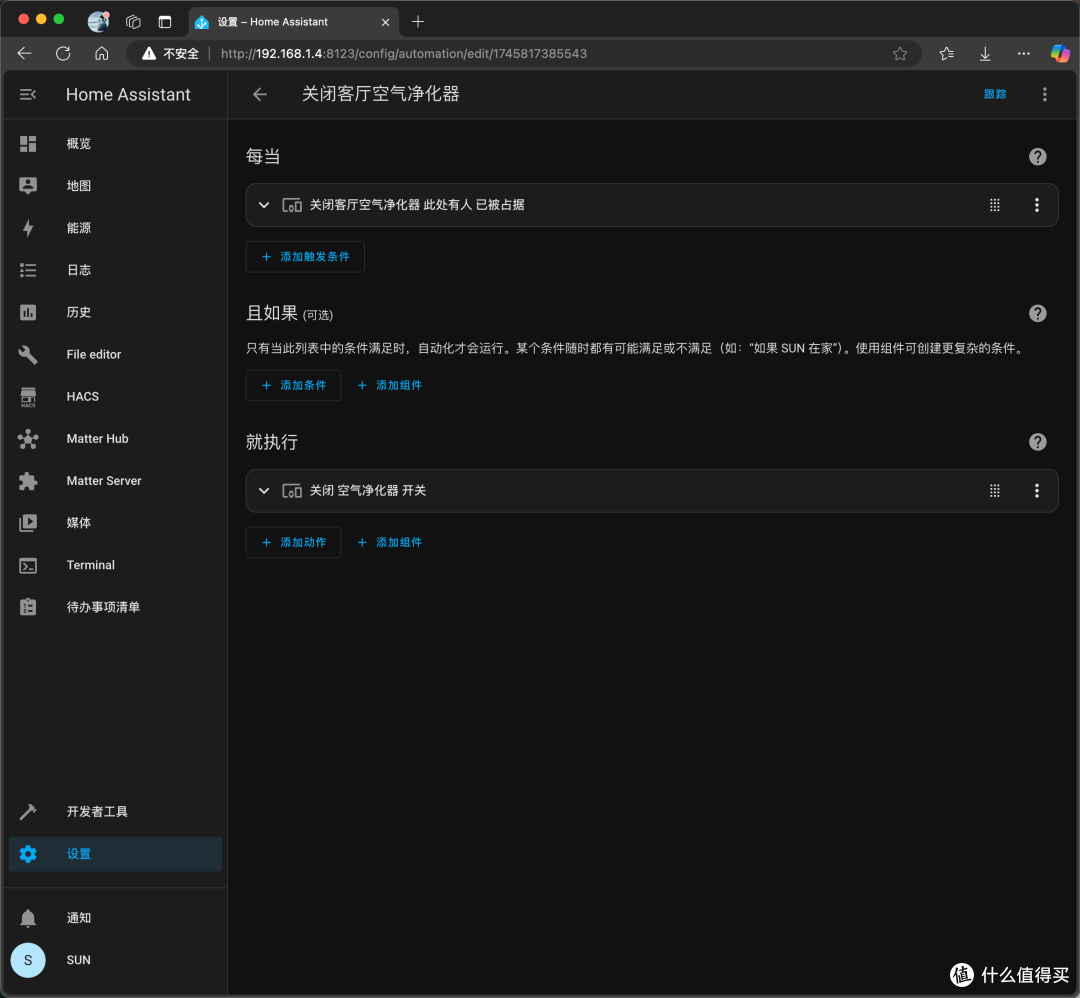
Task: Show help for 就执行 section
Action: pos(1037,442)
